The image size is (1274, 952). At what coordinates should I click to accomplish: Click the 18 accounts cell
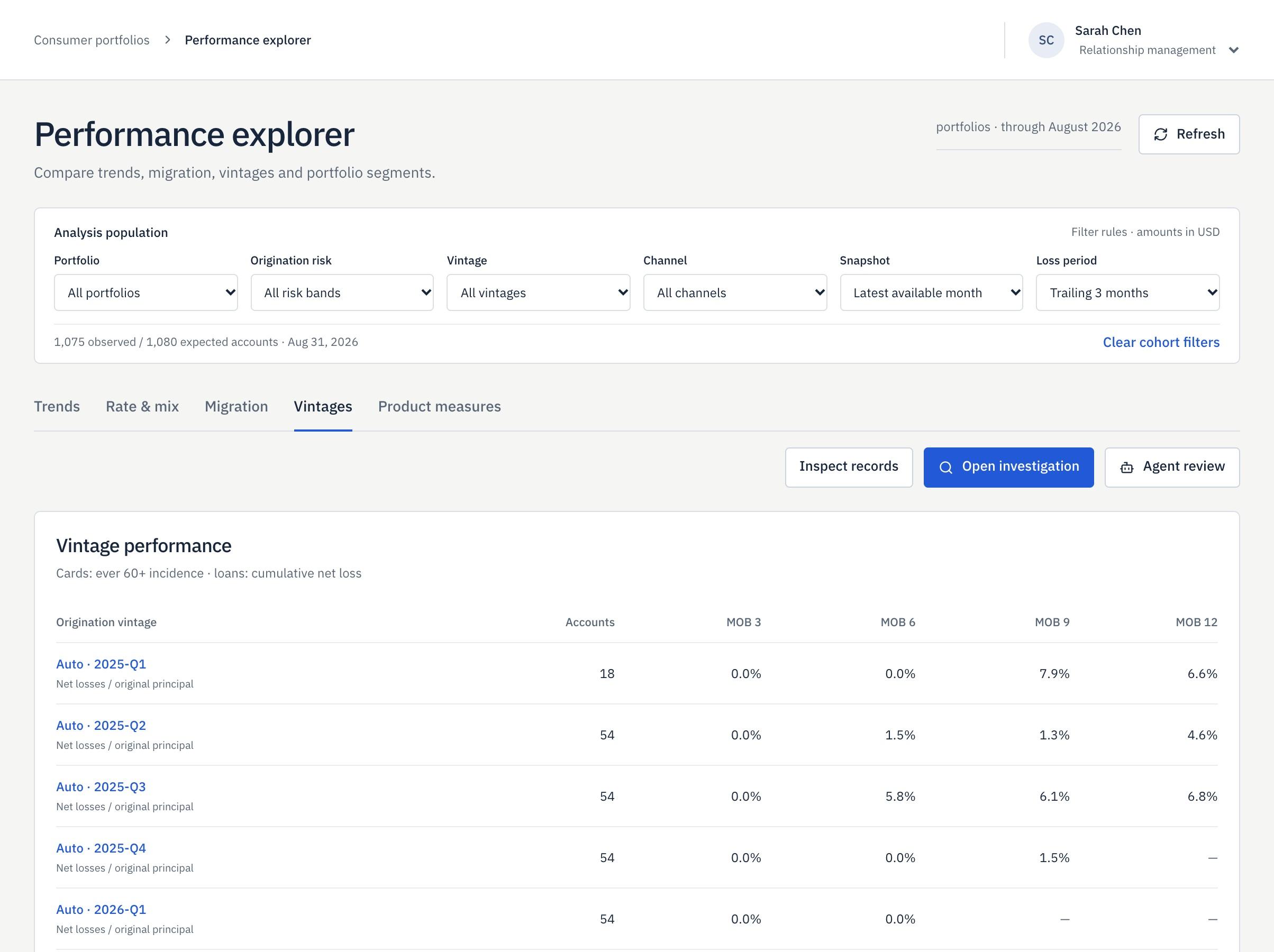(607, 674)
